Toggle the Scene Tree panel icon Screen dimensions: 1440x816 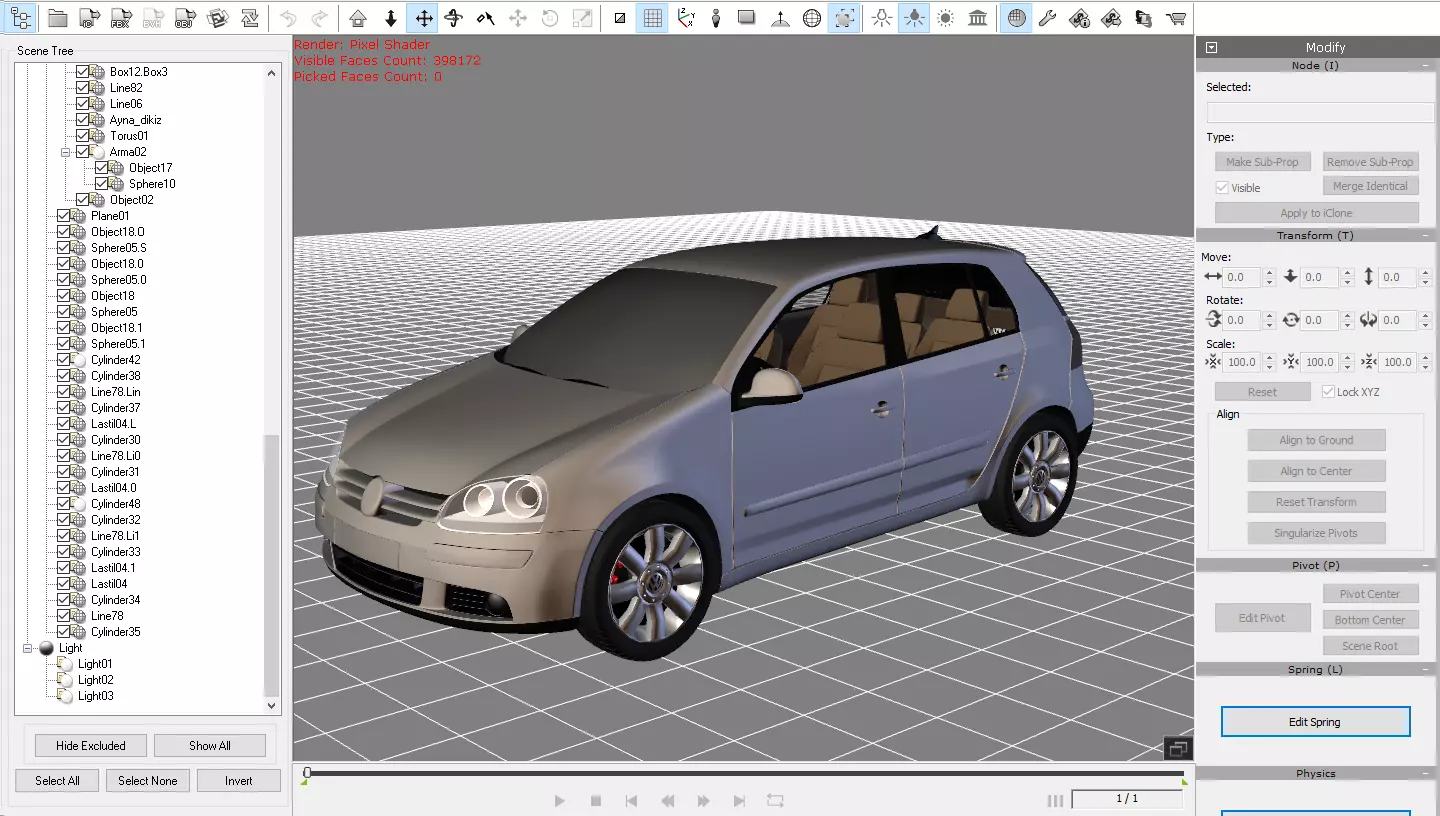point(21,18)
